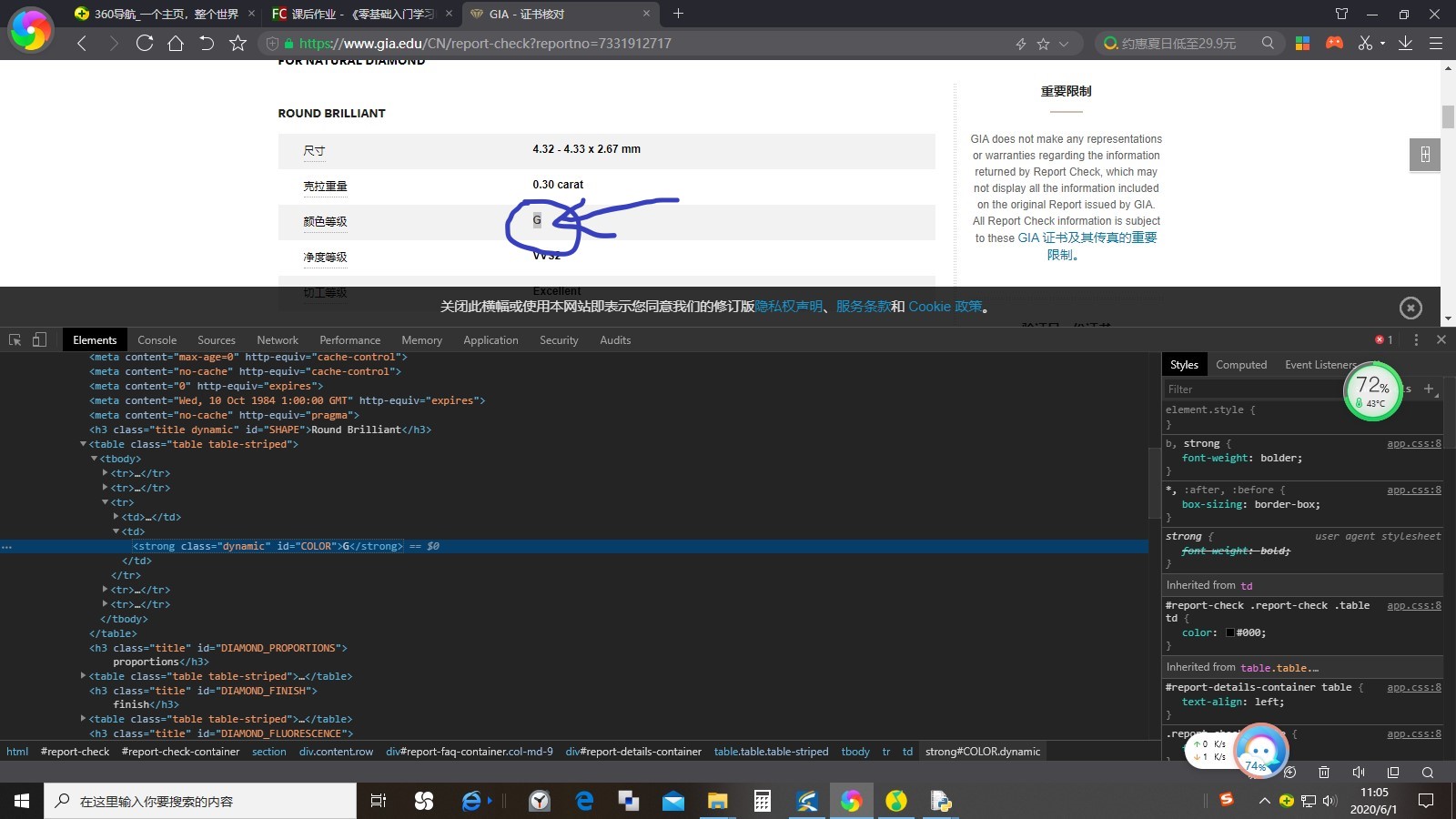Open the red game controller icon
The height and width of the screenshot is (819, 1456).
coord(1334,43)
